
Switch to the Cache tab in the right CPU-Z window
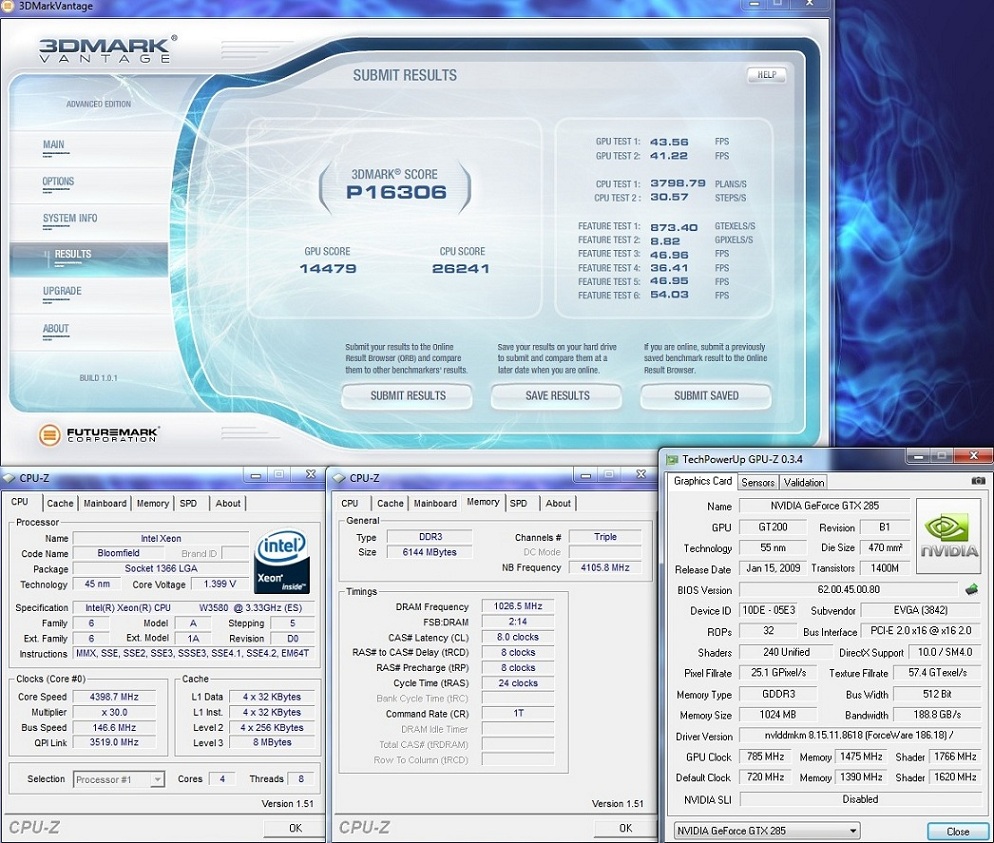390,503
